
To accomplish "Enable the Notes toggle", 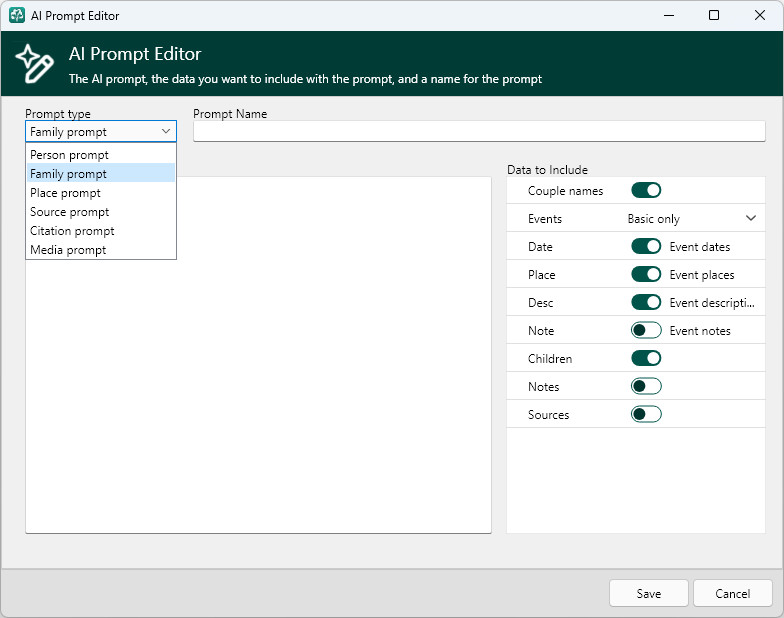I will (x=646, y=386).
